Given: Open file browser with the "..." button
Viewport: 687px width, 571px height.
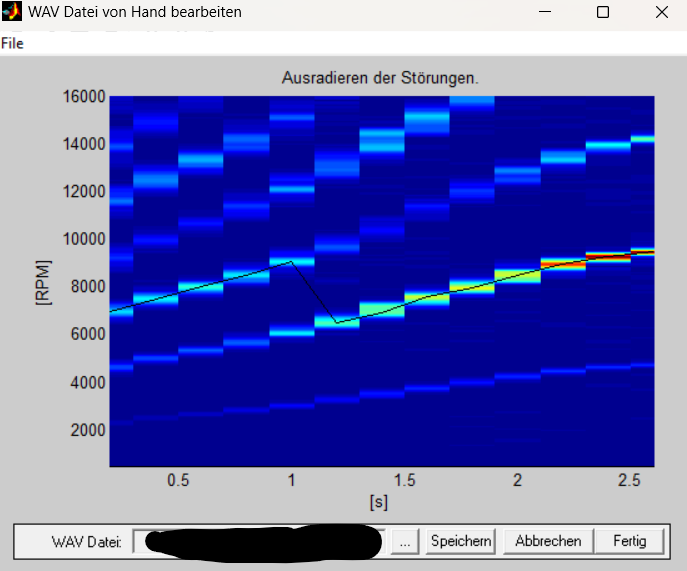Looking at the screenshot, I should (x=405, y=541).
